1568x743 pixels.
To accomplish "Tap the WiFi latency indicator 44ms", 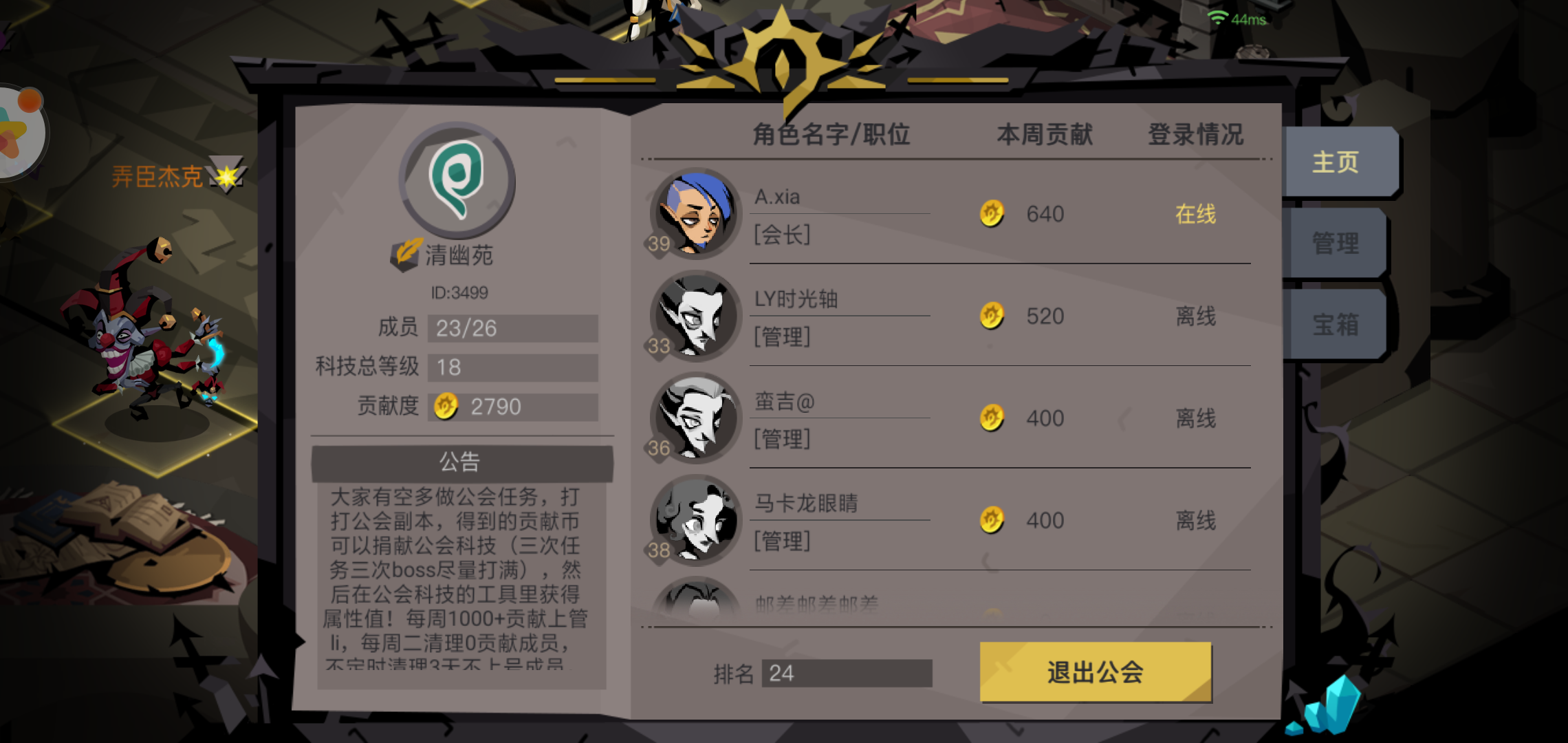I will (x=1238, y=19).
